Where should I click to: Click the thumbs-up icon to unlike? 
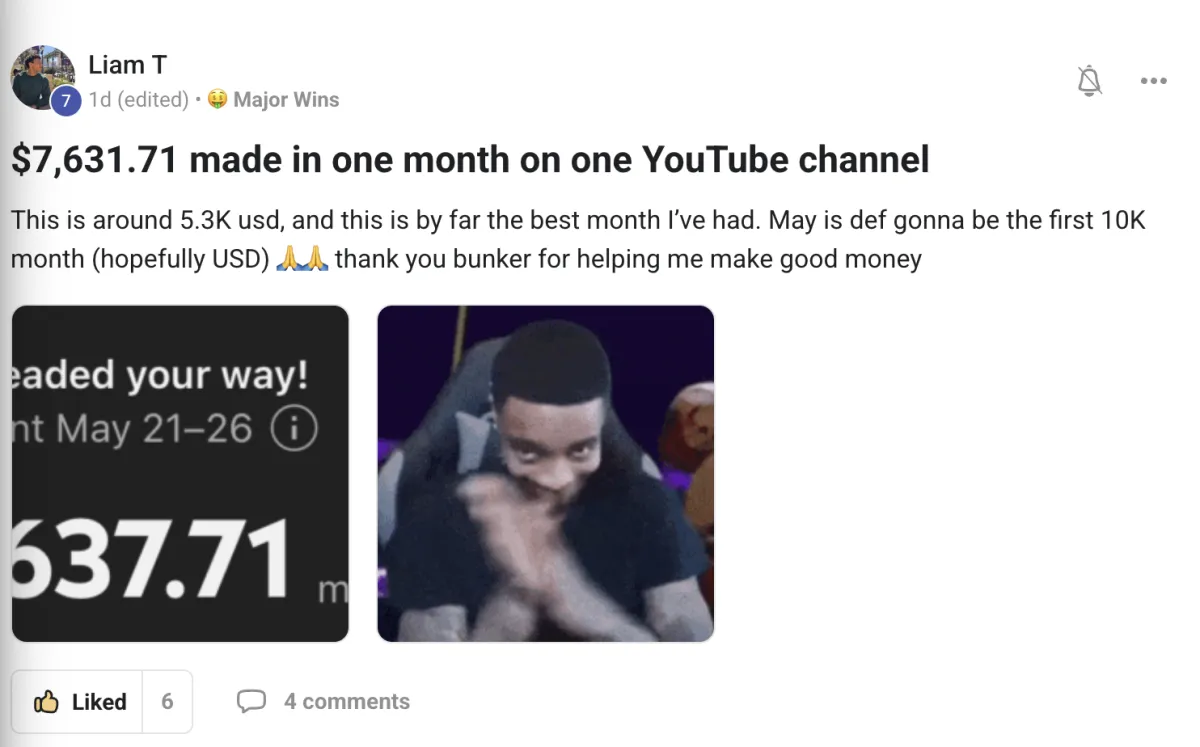click(x=46, y=702)
